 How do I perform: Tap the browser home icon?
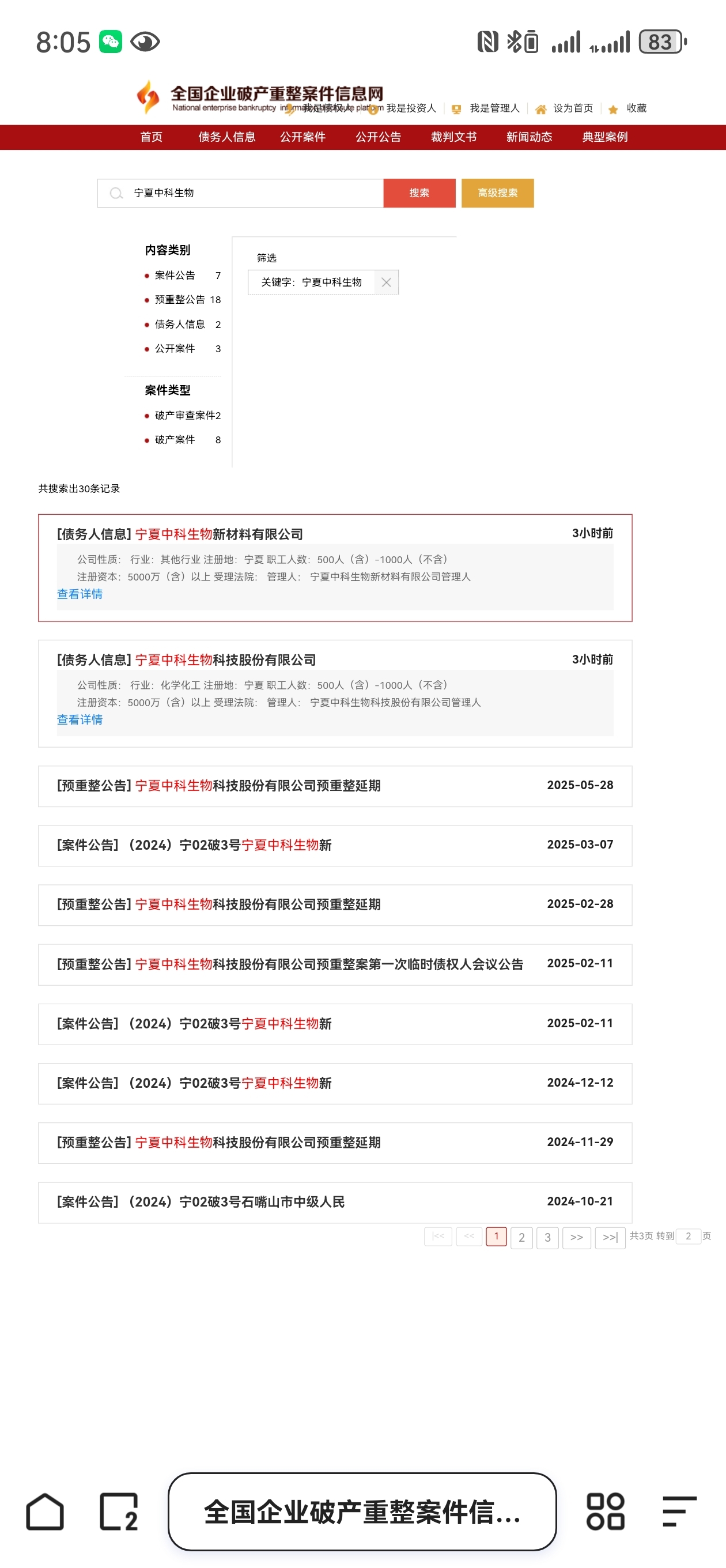[x=44, y=1512]
